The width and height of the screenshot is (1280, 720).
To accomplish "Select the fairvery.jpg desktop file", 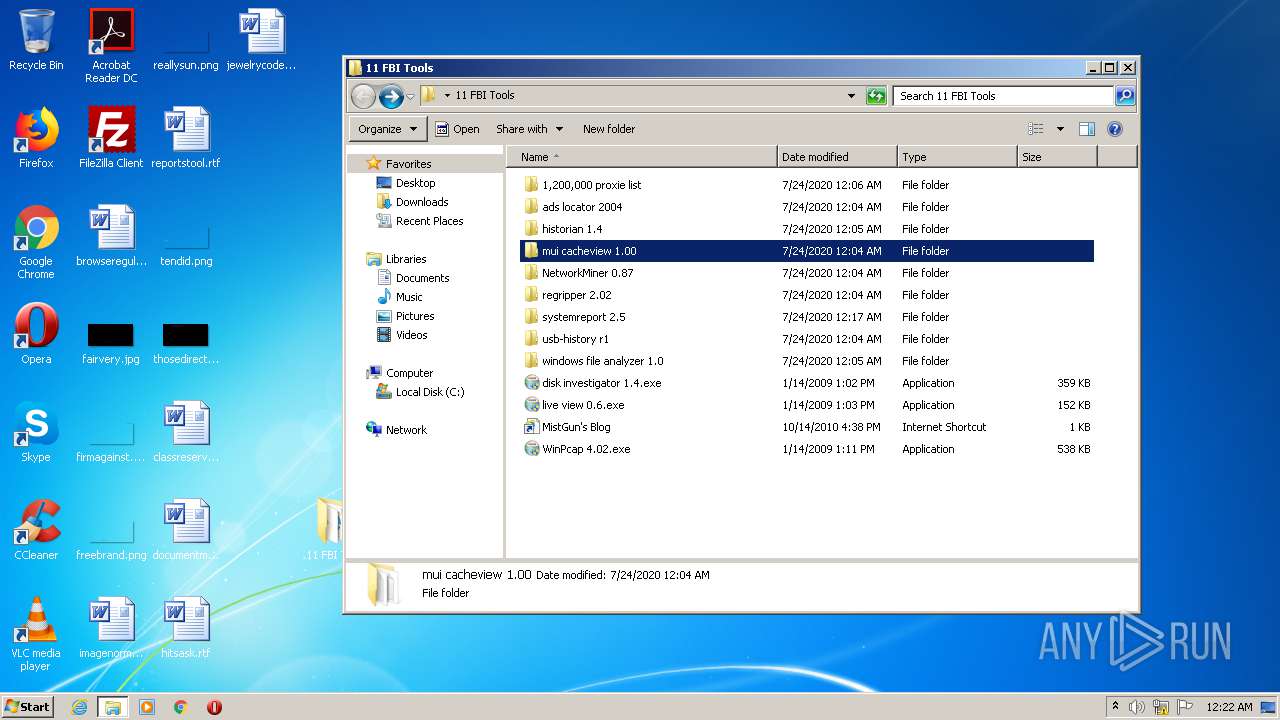I will pyautogui.click(x=111, y=343).
